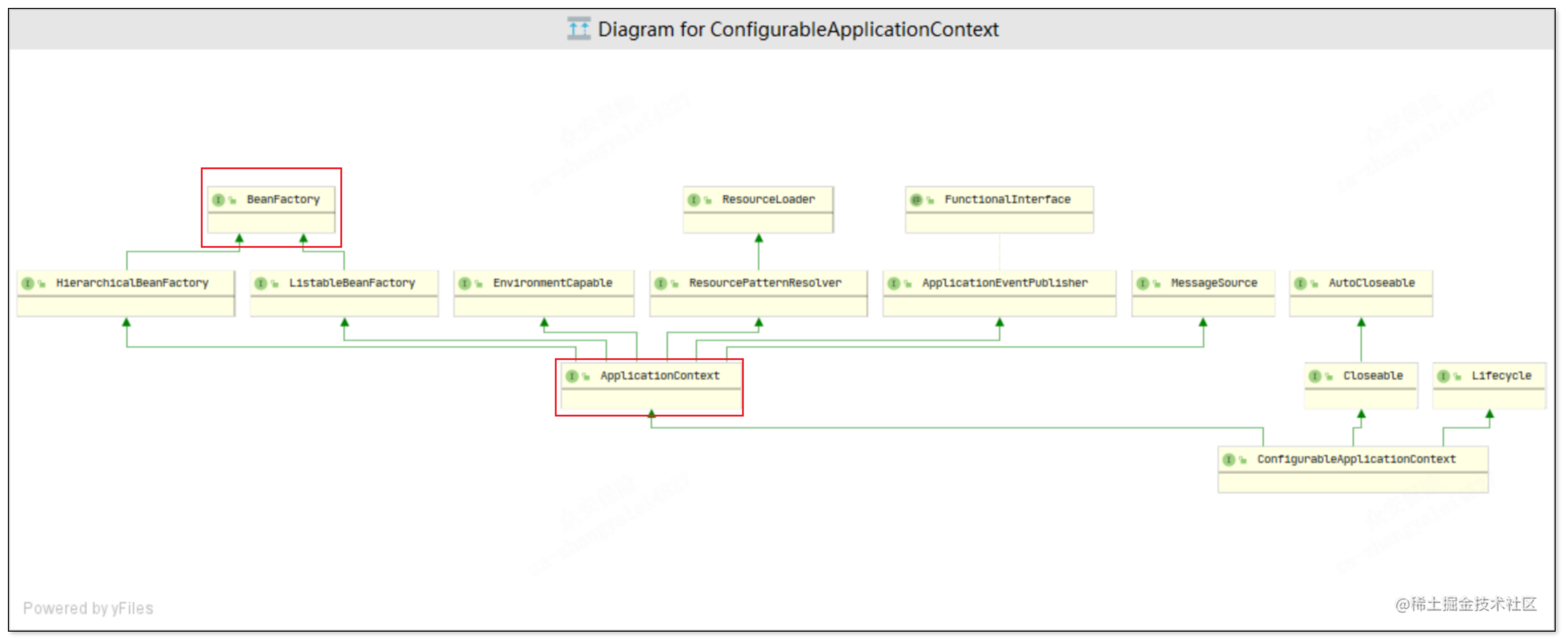
Task: Select the HierarchicalBeanFactory node
Action: point(132,283)
